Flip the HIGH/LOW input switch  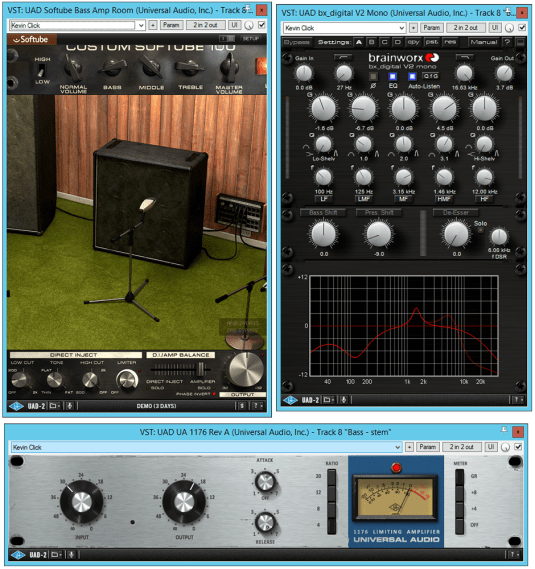[x=42, y=71]
